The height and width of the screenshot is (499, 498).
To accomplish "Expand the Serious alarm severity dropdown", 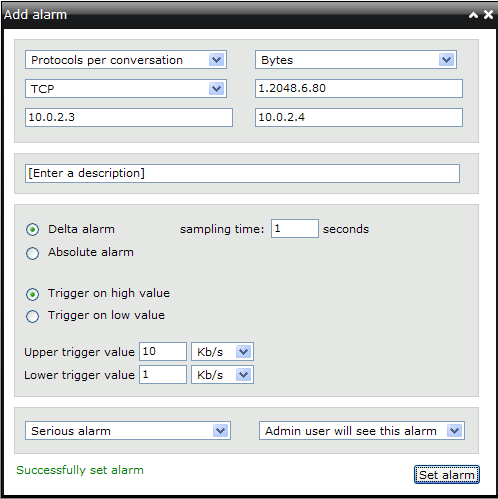I will click(x=128, y=431).
